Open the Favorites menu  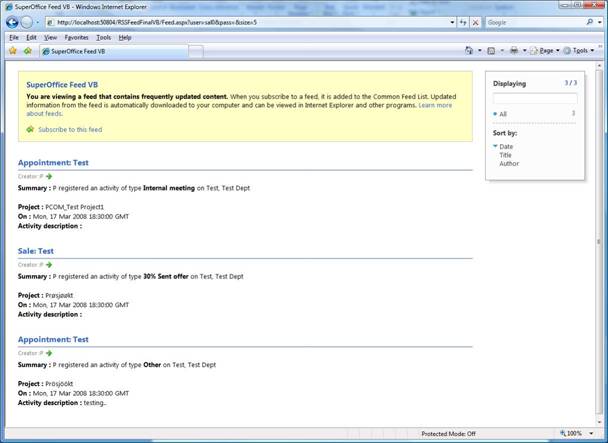[x=76, y=37]
